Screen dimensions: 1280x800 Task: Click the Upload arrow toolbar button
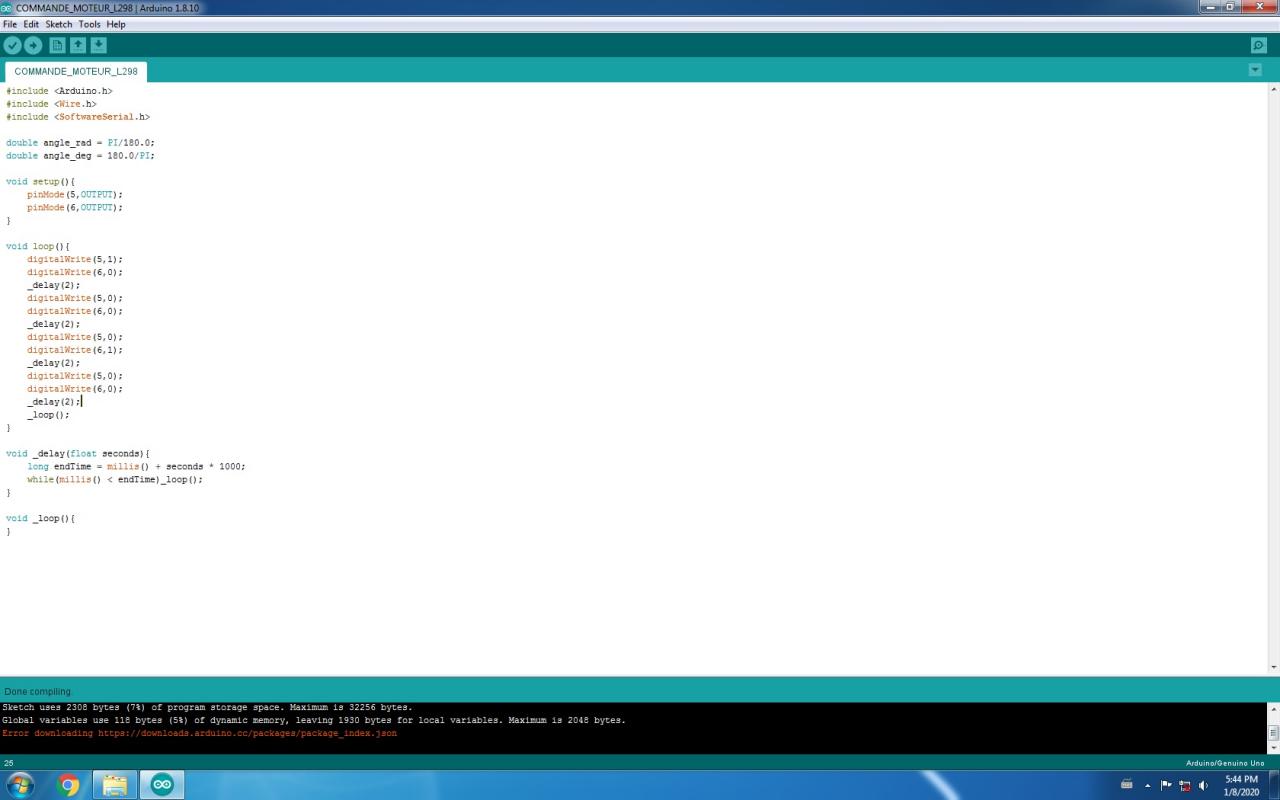coord(33,45)
